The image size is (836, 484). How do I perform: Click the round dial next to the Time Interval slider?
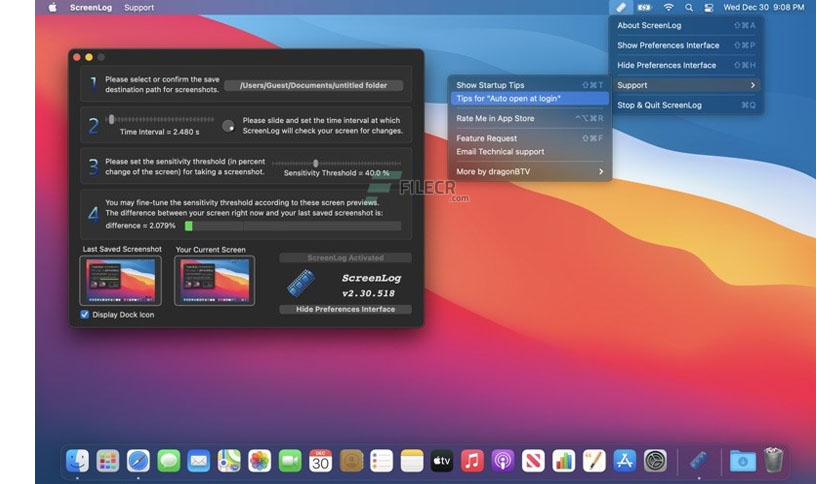(x=228, y=126)
